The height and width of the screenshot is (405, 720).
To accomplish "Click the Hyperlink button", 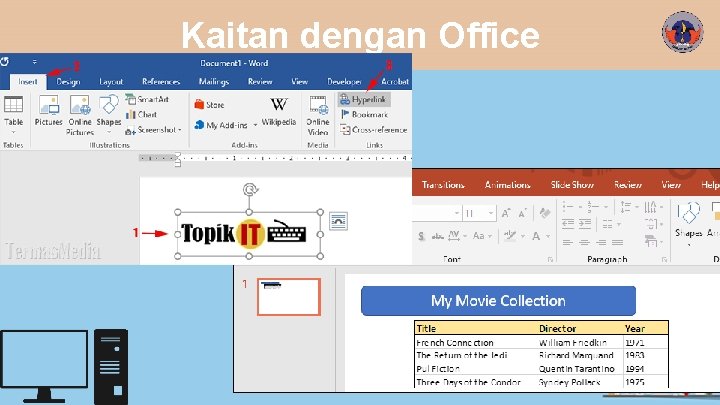I will [364, 99].
